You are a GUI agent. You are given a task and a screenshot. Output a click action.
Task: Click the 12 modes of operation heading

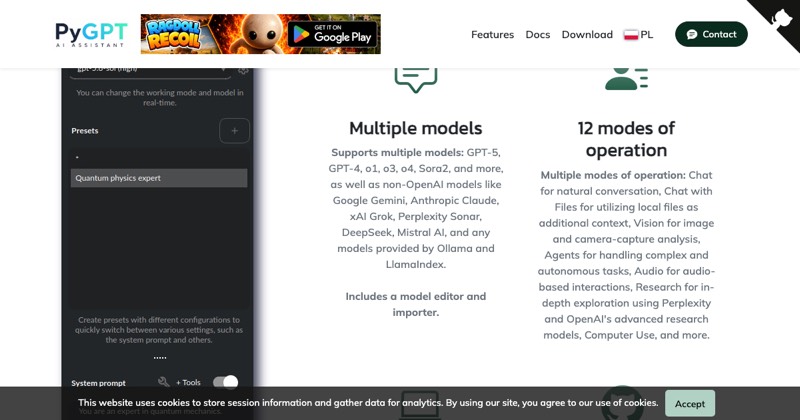click(627, 139)
